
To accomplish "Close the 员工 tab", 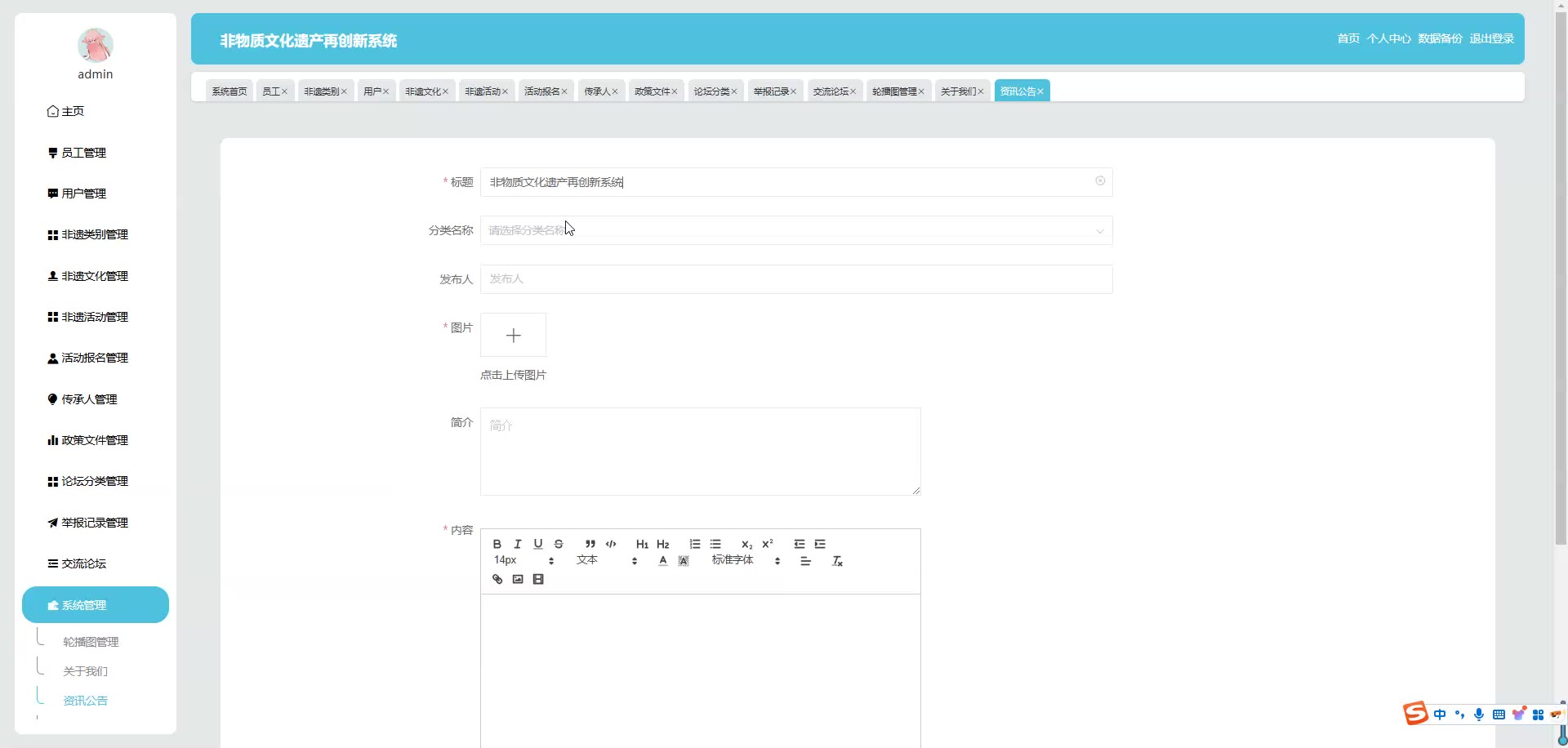I will point(284,91).
